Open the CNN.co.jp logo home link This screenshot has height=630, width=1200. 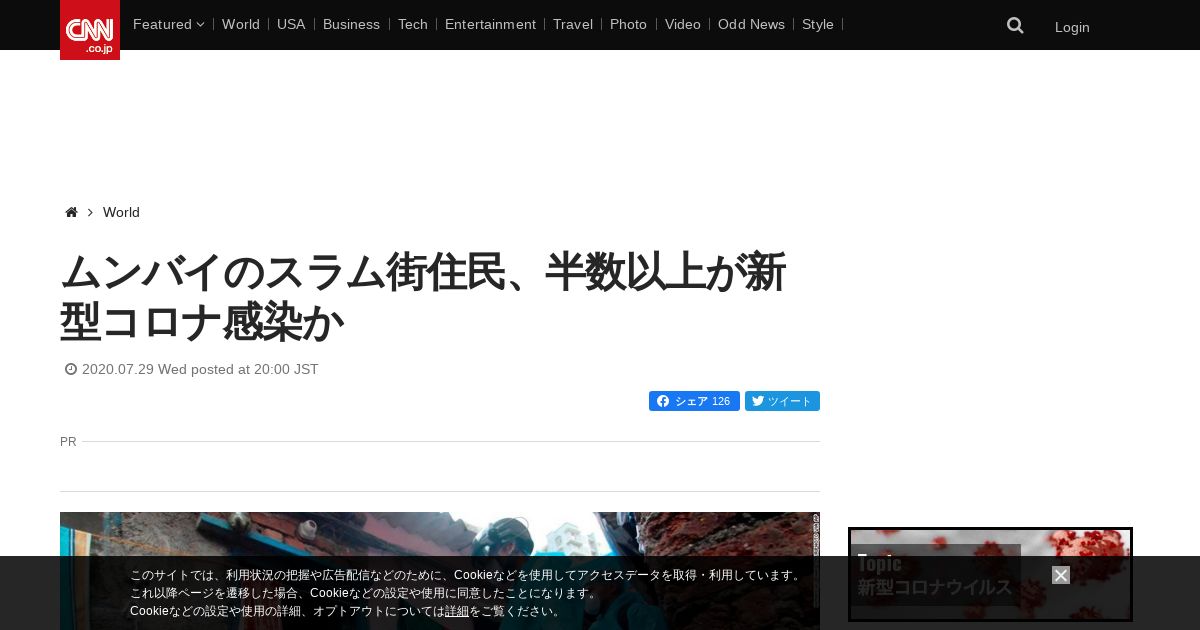[90, 30]
